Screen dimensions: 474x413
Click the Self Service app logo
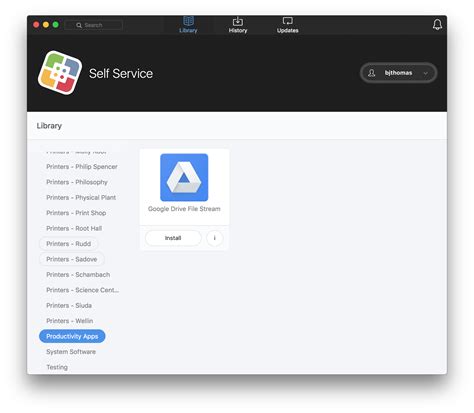click(x=60, y=73)
